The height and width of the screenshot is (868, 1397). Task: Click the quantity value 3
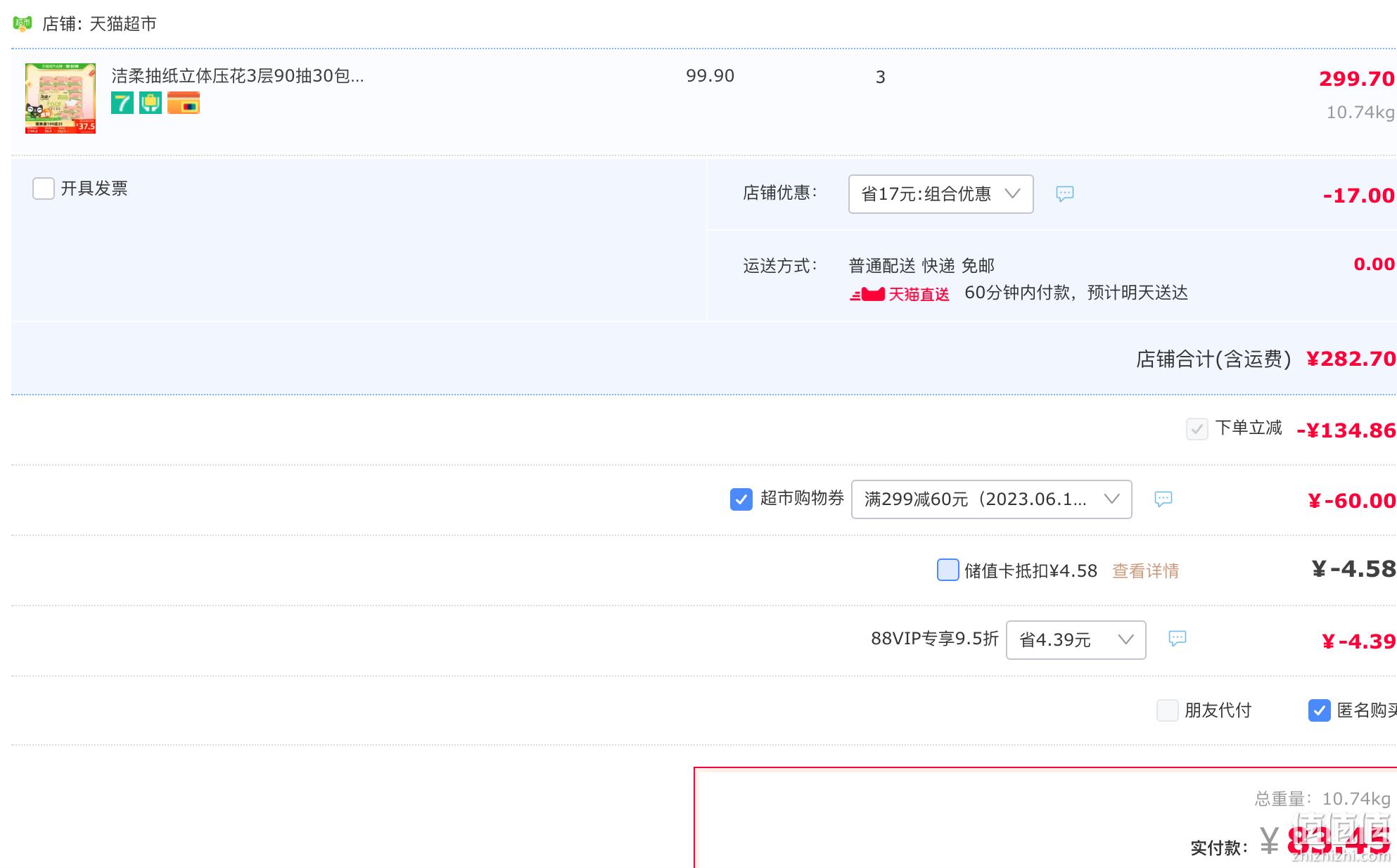click(881, 77)
